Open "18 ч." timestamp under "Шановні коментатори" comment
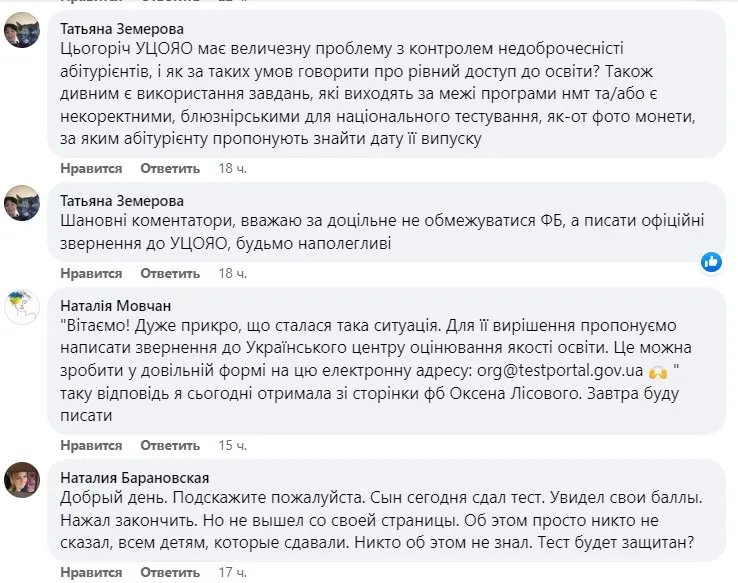Viewport: 738px width, 583px height. click(x=232, y=273)
